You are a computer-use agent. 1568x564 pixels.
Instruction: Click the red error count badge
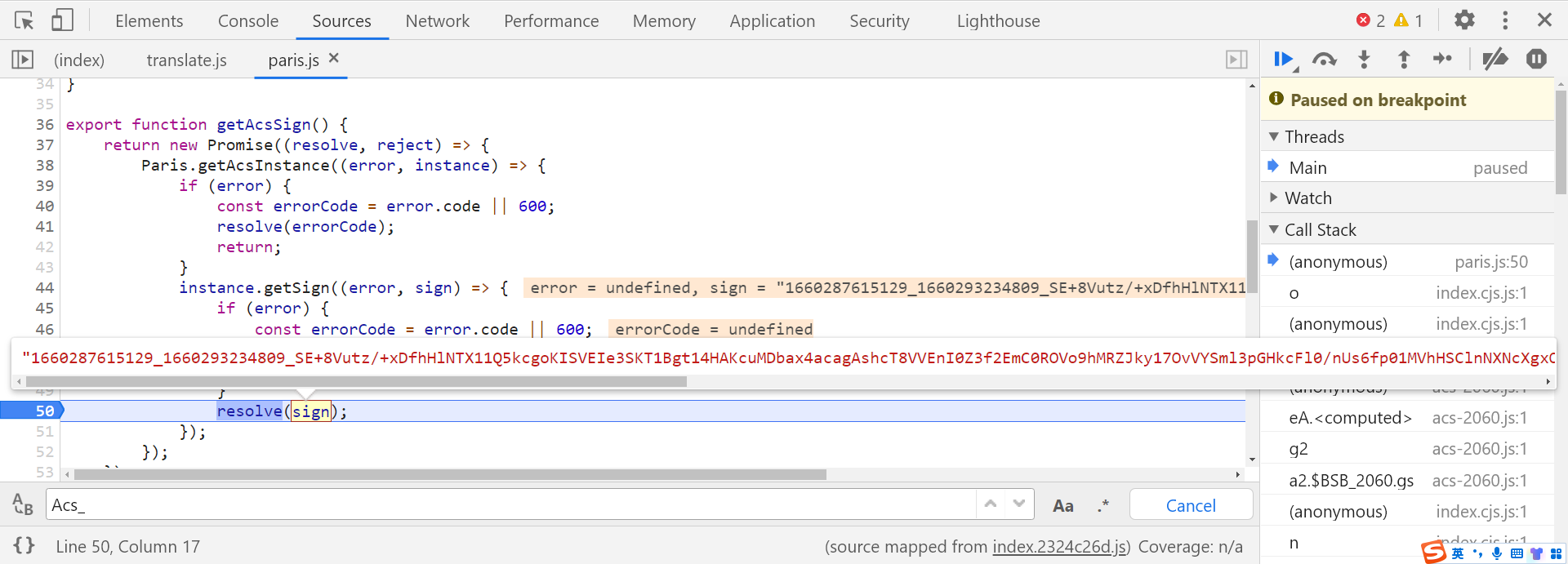click(1370, 20)
